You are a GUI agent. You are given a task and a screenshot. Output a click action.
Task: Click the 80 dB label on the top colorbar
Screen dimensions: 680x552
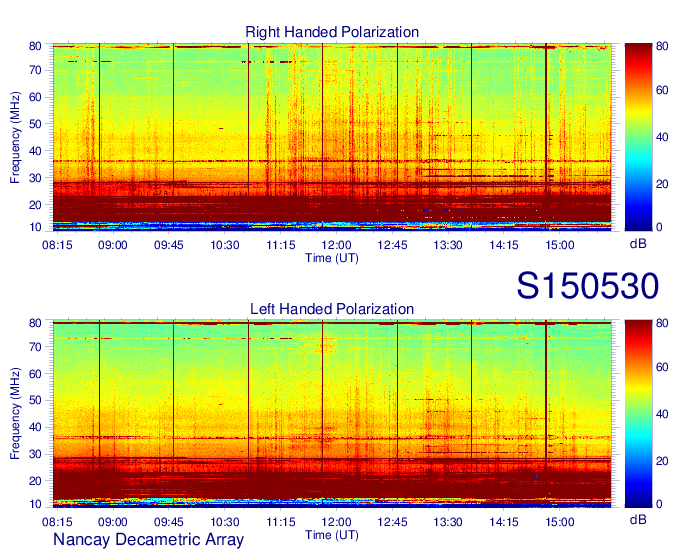pyautogui.click(x=662, y=46)
